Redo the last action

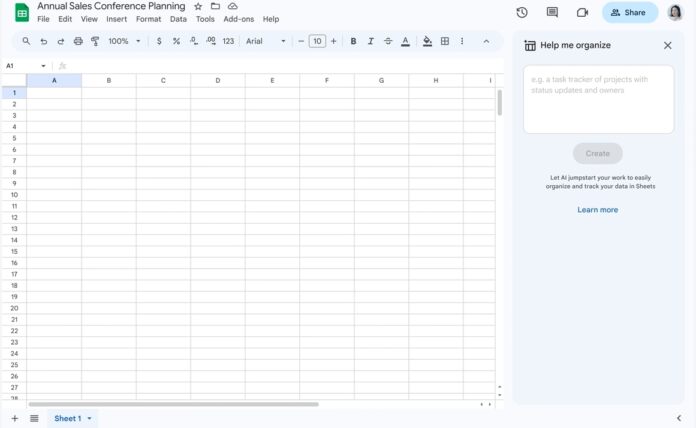[x=60, y=41]
